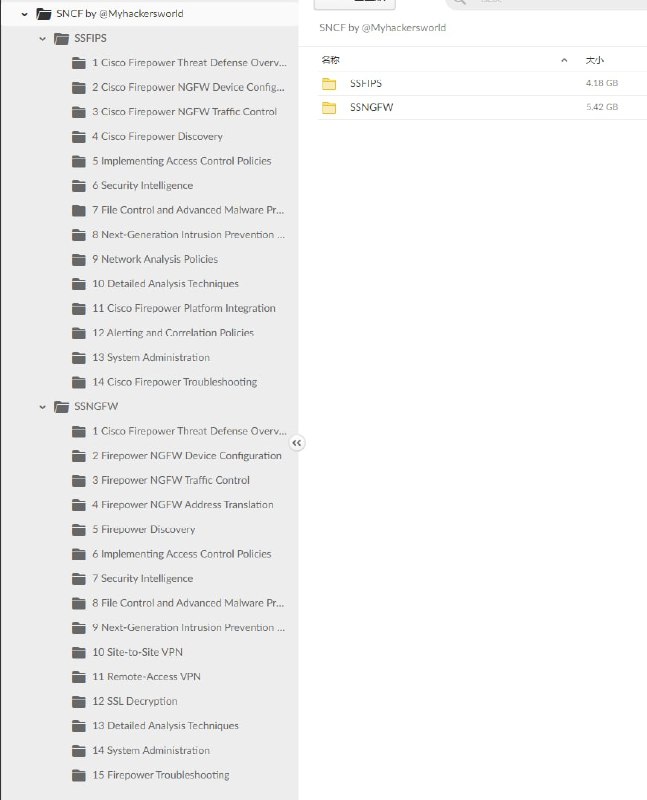This screenshot has width=647, height=800.
Task: Select 14 System Administration folder
Action: [x=151, y=750]
